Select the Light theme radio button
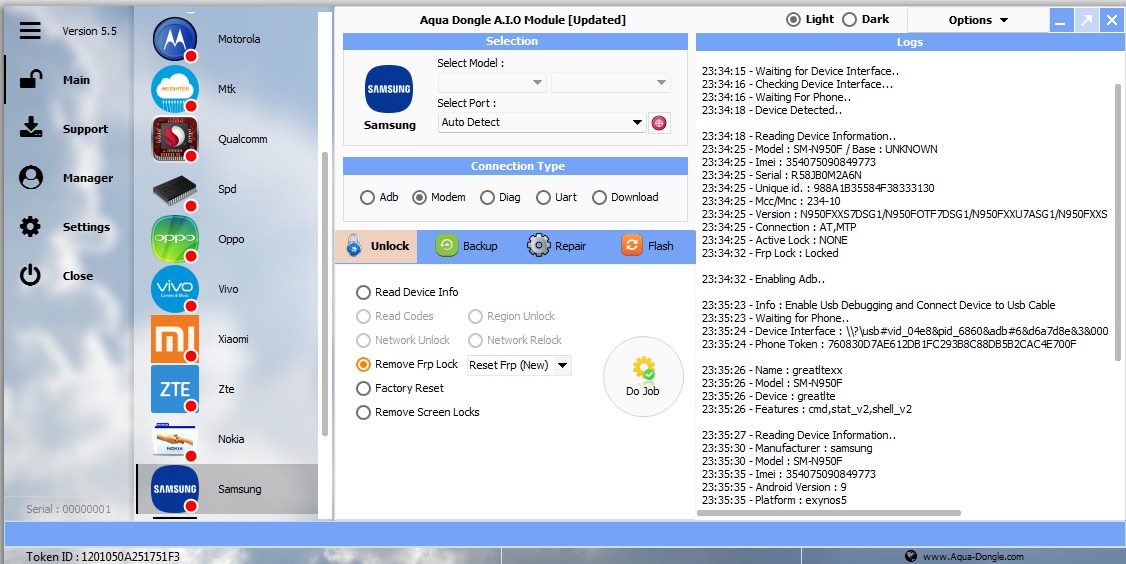The image size is (1126, 564). (x=794, y=19)
